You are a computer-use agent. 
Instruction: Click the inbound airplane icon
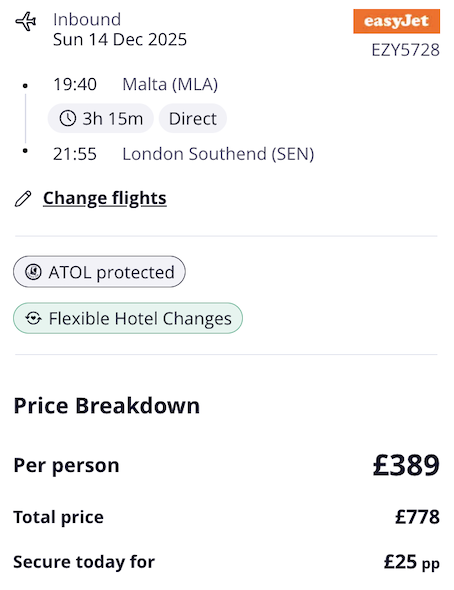point(26,21)
